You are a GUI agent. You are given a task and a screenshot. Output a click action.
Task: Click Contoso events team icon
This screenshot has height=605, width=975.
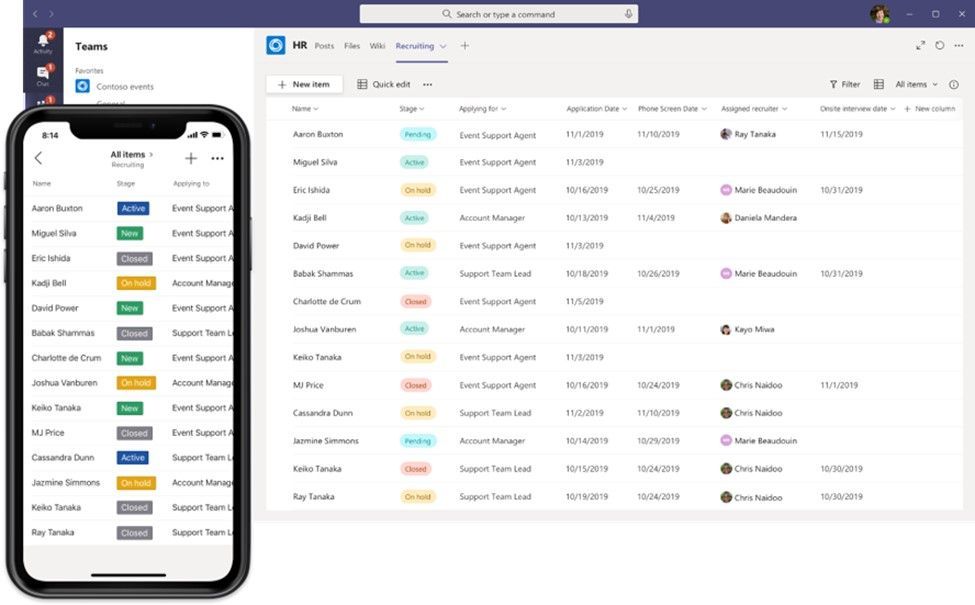pos(83,86)
